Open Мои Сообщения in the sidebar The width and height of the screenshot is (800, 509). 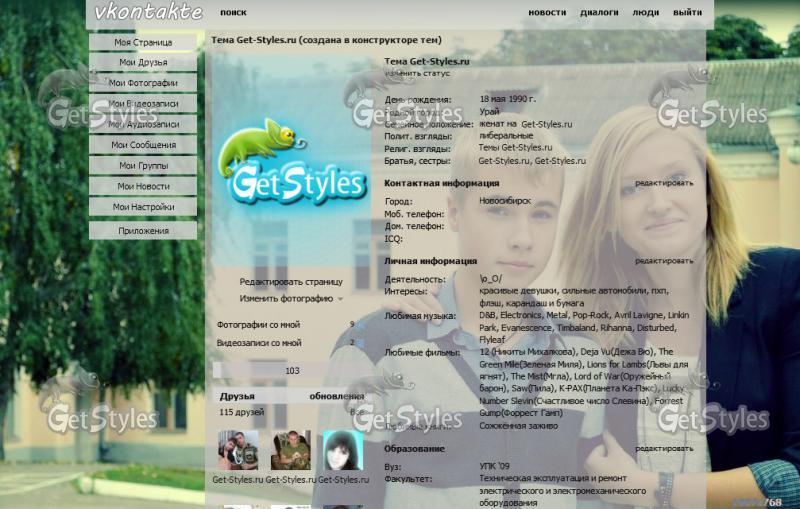tap(142, 145)
